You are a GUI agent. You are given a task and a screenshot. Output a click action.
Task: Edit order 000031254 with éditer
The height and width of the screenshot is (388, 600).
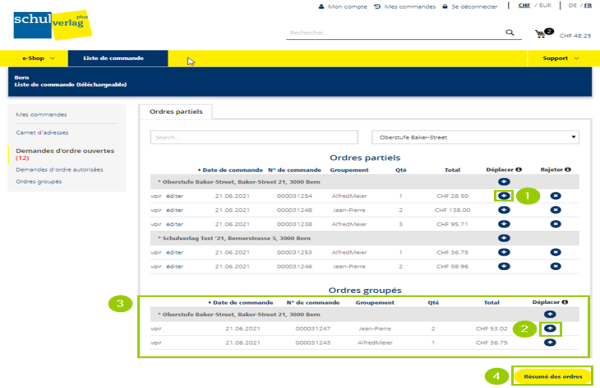point(174,196)
